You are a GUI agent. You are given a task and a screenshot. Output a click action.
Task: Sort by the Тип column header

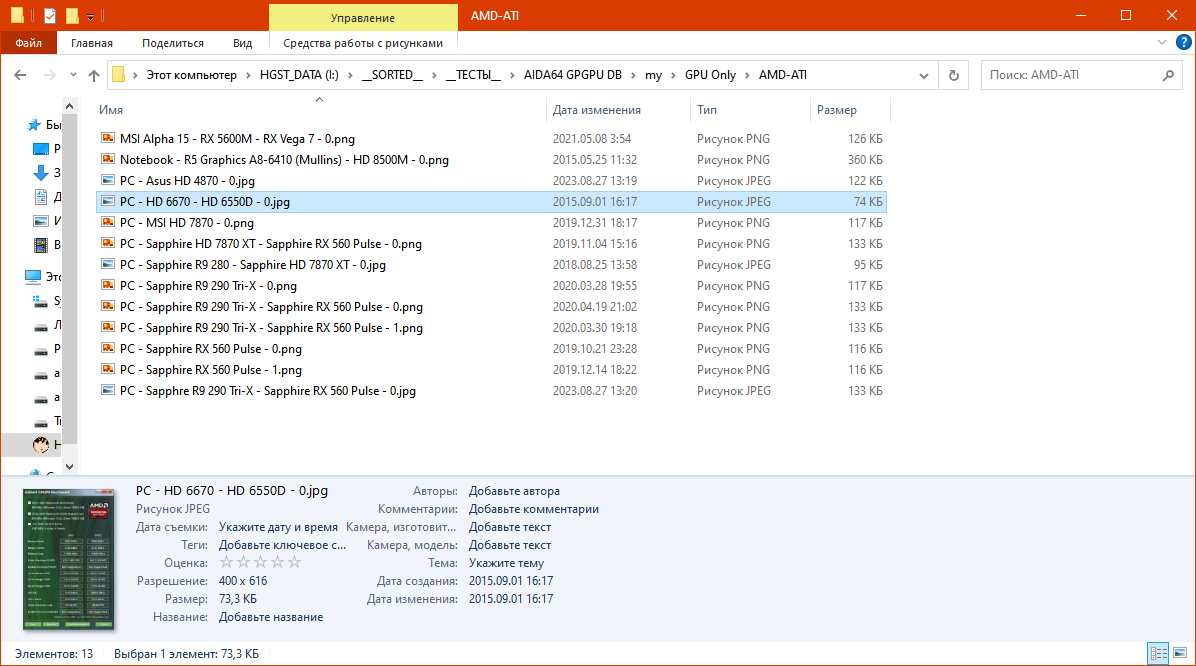pyautogui.click(x=751, y=110)
